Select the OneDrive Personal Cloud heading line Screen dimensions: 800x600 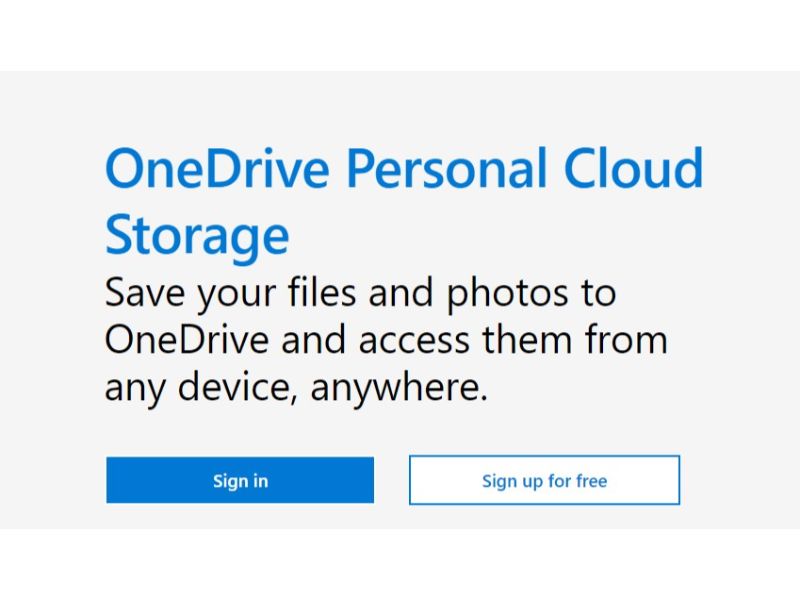pyautogui.click(x=404, y=168)
